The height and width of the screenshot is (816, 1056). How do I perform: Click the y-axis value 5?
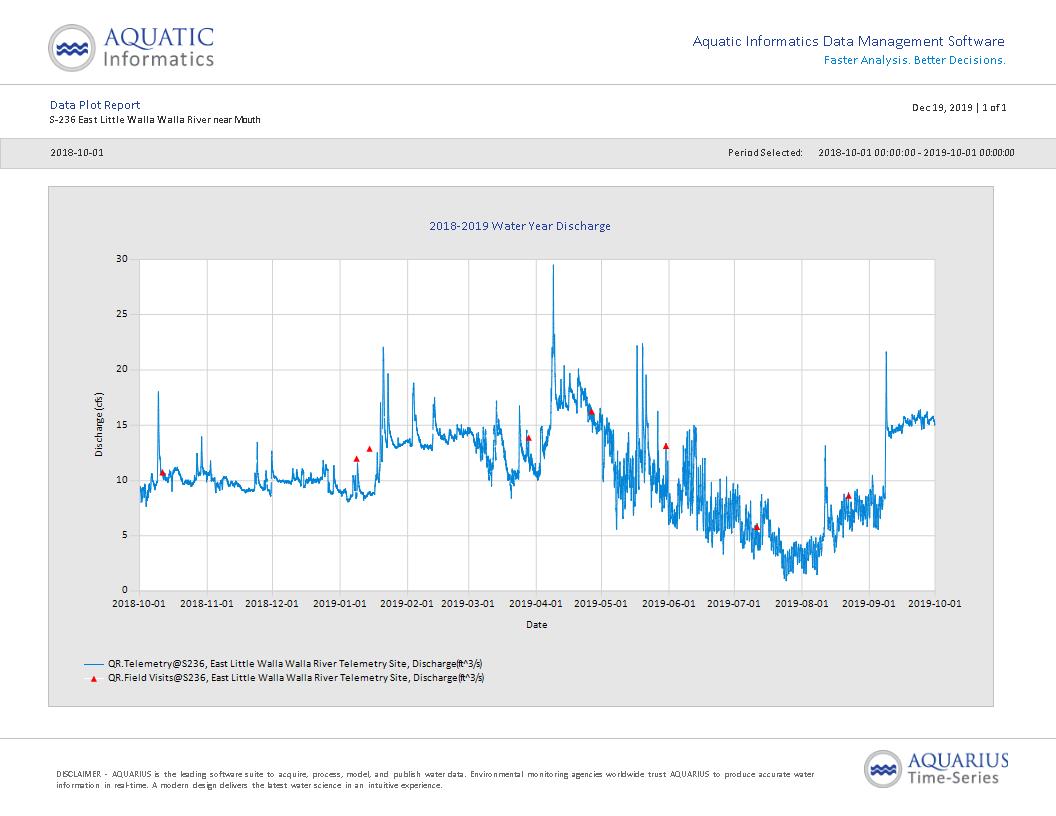[125, 535]
